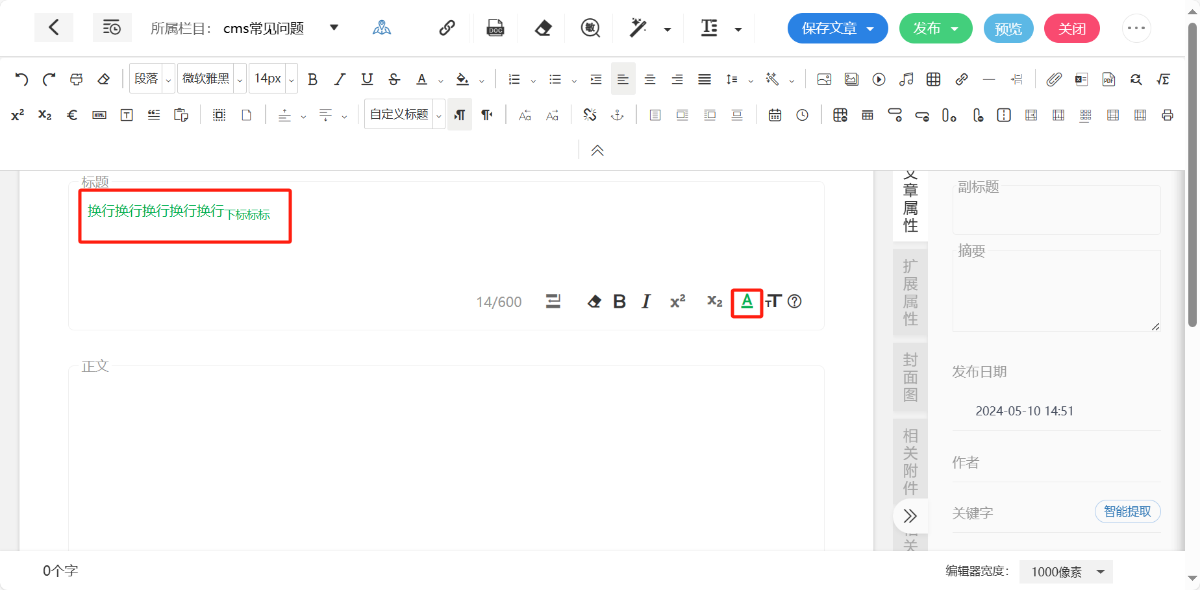Insert a table via grid icon
The width and height of the screenshot is (1200, 590).
pos(933,79)
